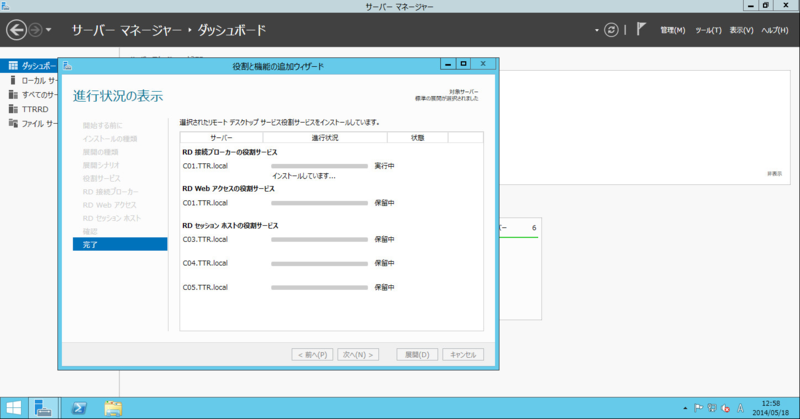The width and height of the screenshot is (800, 419).
Task: Click the 完了 step in the wizard
Action: [x=120, y=244]
